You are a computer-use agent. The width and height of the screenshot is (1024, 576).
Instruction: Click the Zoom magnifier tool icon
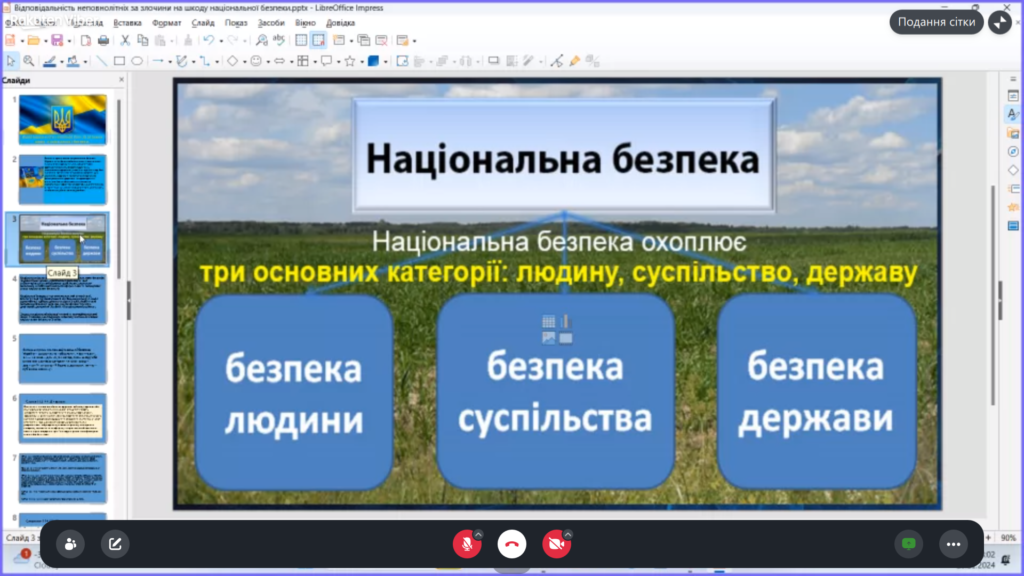(x=29, y=61)
